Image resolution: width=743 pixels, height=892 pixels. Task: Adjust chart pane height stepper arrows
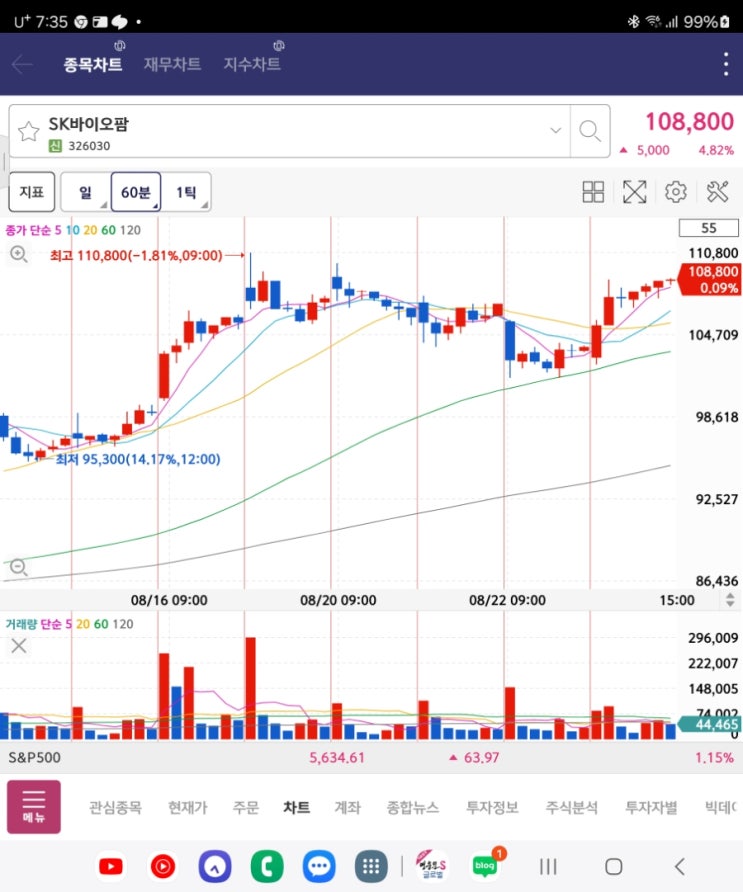[730, 600]
